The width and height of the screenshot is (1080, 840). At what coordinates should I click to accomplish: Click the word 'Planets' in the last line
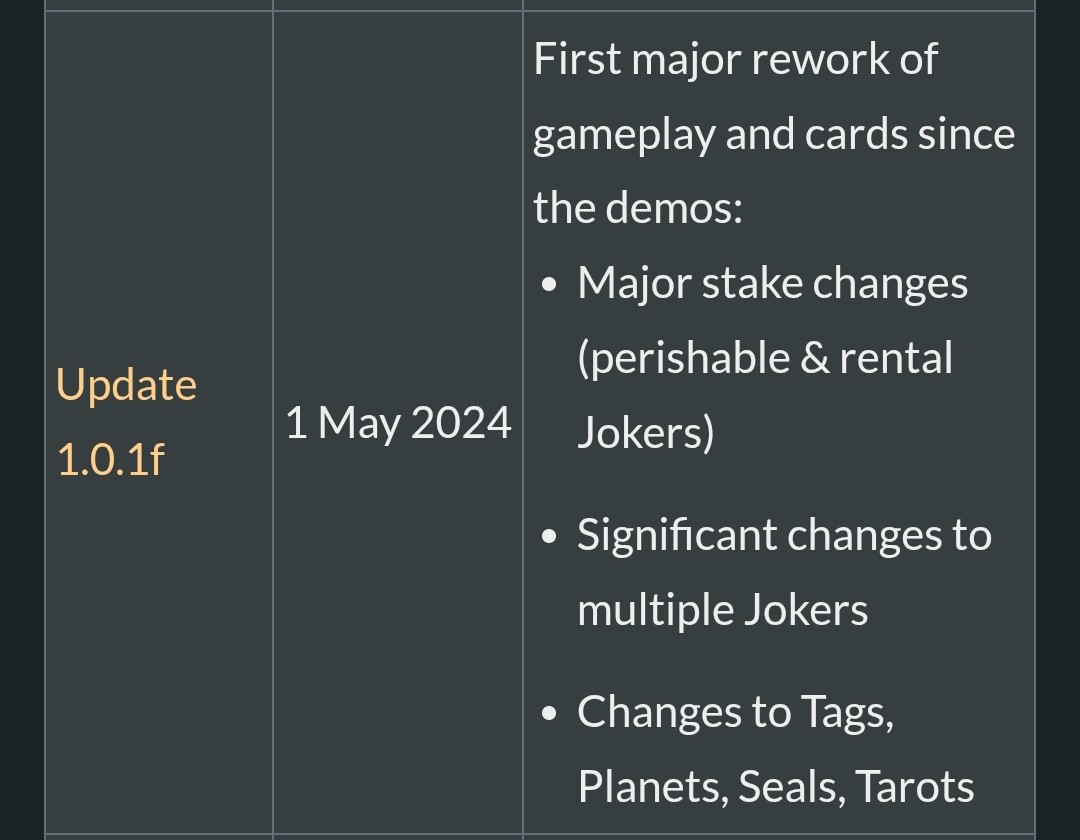coord(653,786)
